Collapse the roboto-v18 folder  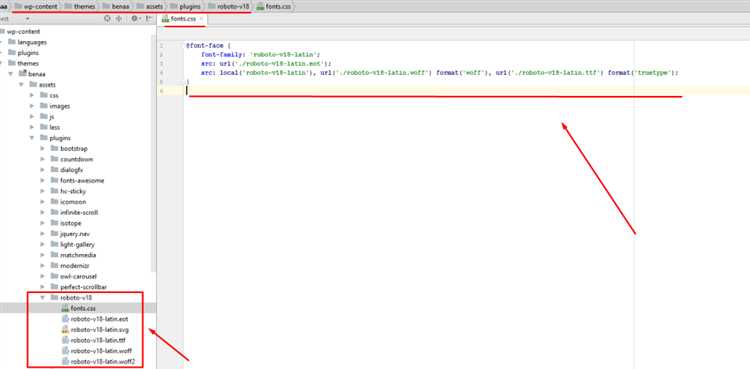43,298
